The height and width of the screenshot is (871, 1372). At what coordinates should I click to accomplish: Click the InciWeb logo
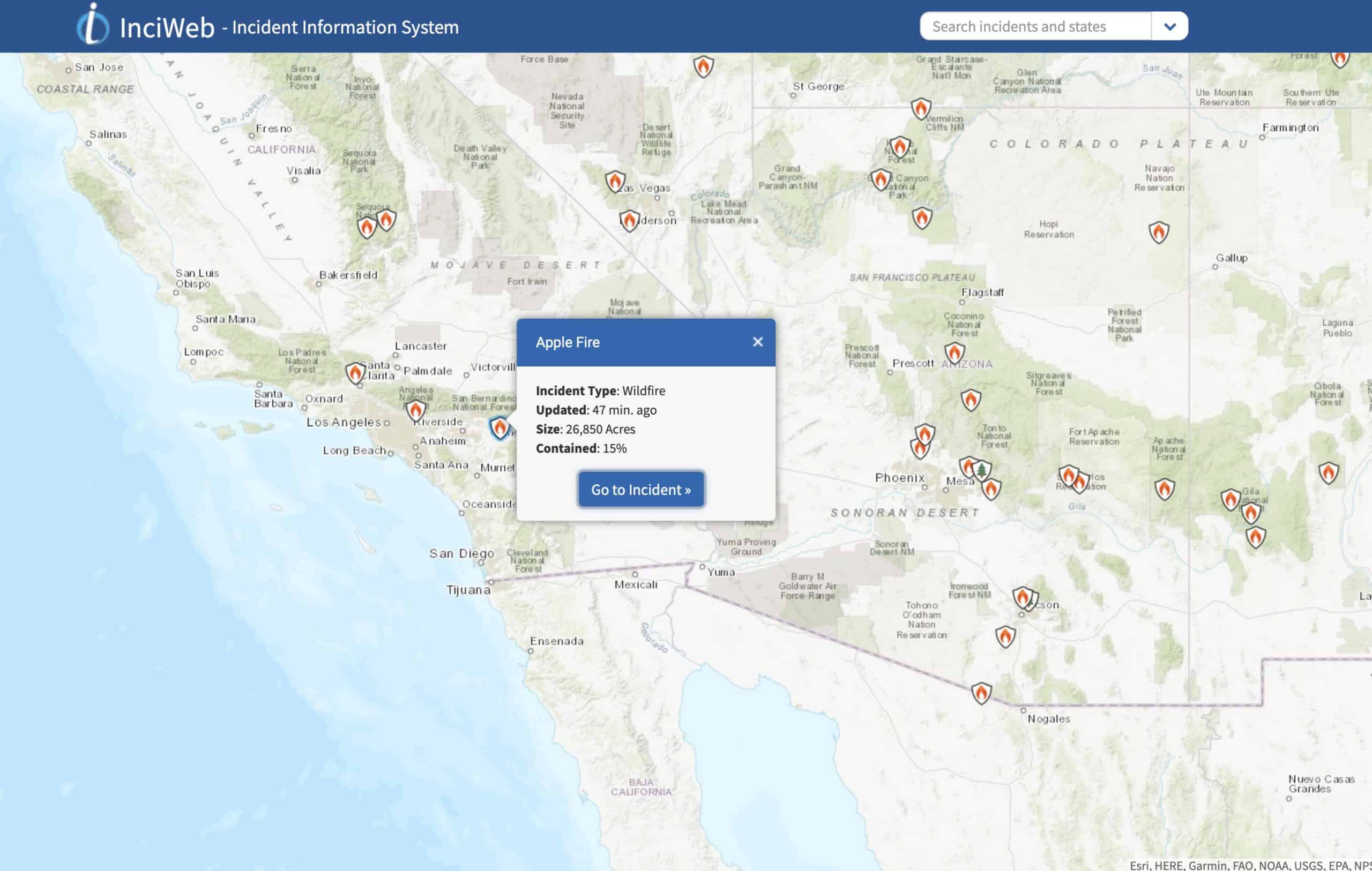pos(94,26)
